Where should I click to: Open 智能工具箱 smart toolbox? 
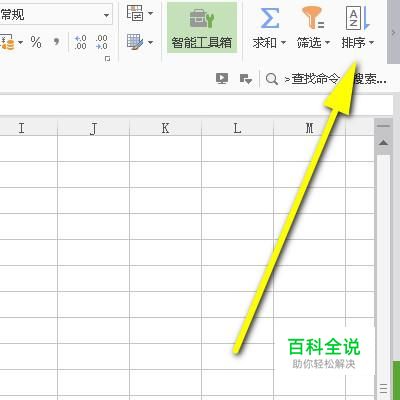pos(202,28)
